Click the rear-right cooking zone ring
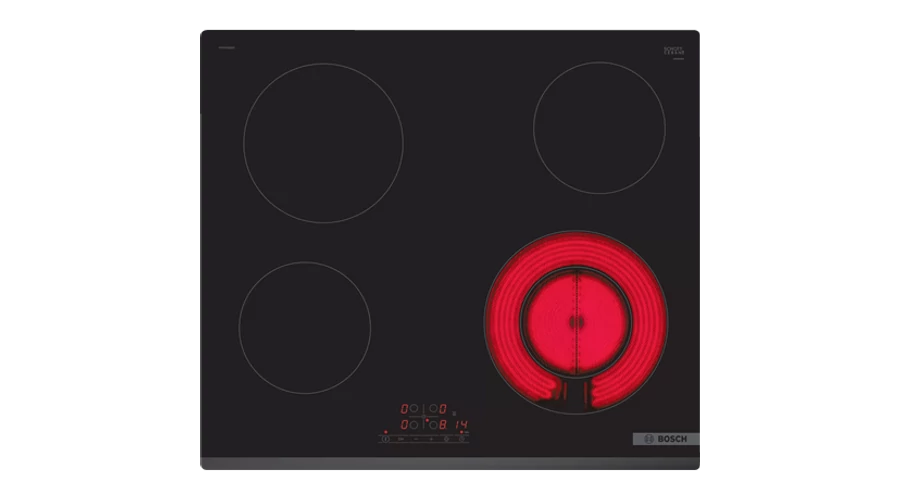Image resolution: width=900 pixels, height=500 pixels. click(599, 127)
